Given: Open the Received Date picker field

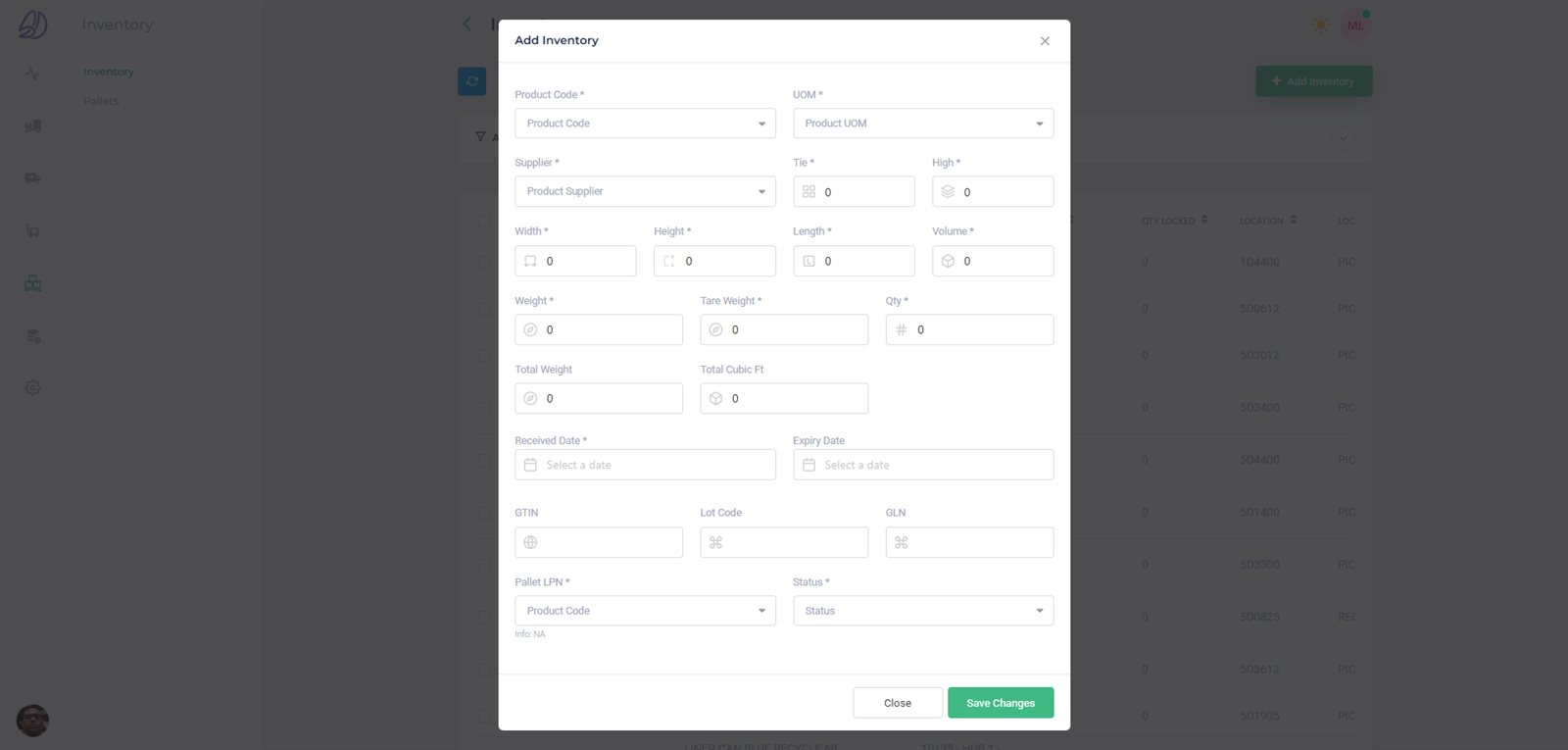Looking at the screenshot, I should click(x=645, y=465).
